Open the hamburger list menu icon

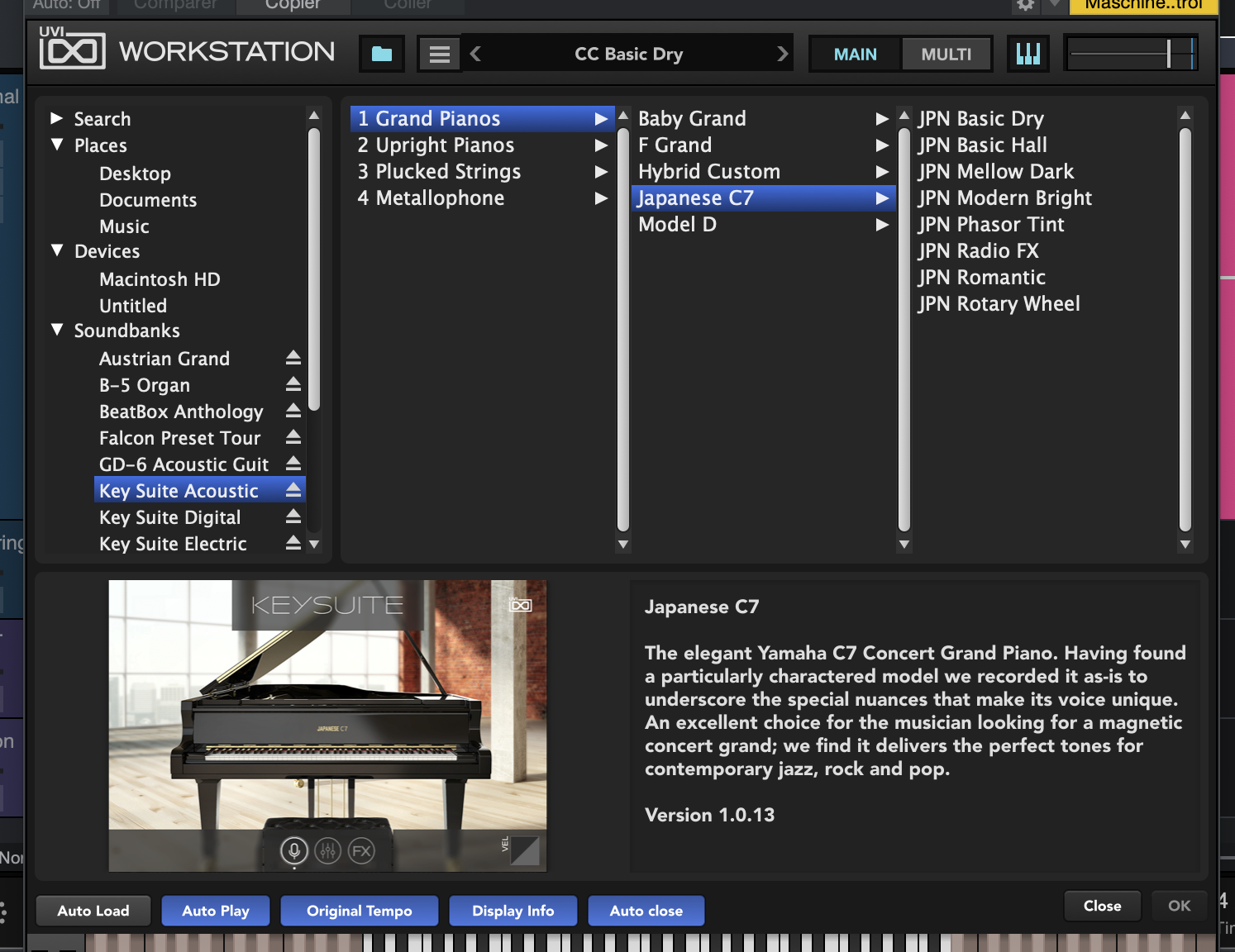(440, 55)
